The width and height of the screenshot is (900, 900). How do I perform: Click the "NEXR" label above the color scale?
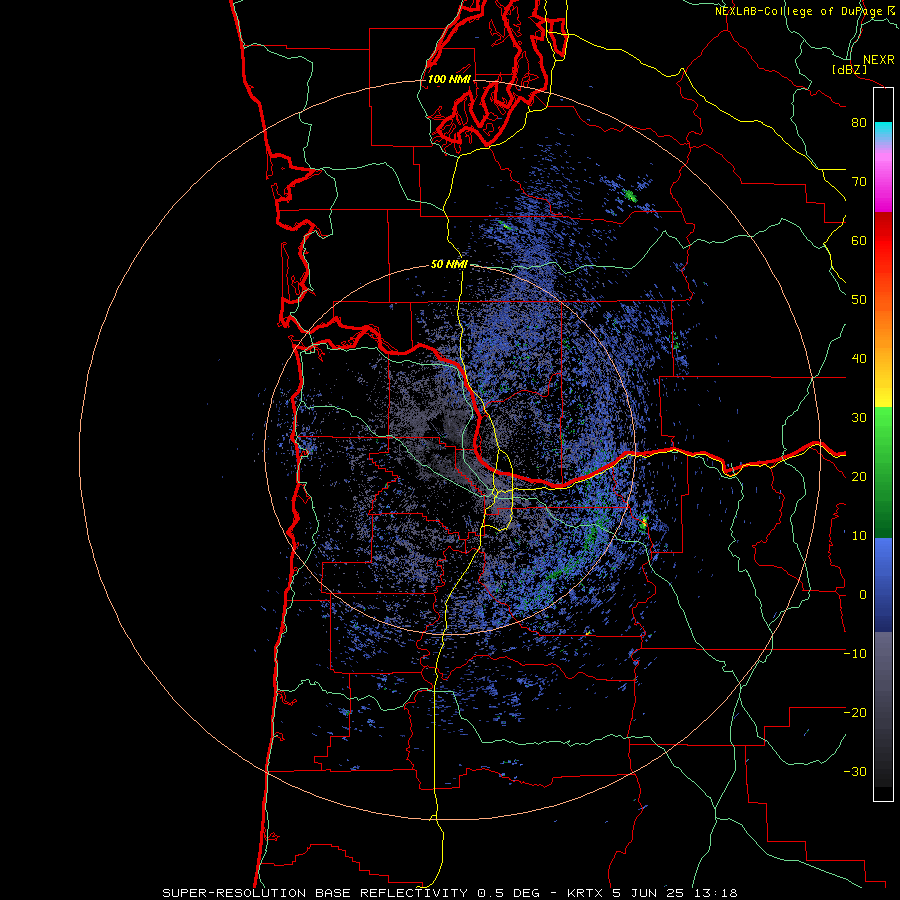(x=879, y=60)
